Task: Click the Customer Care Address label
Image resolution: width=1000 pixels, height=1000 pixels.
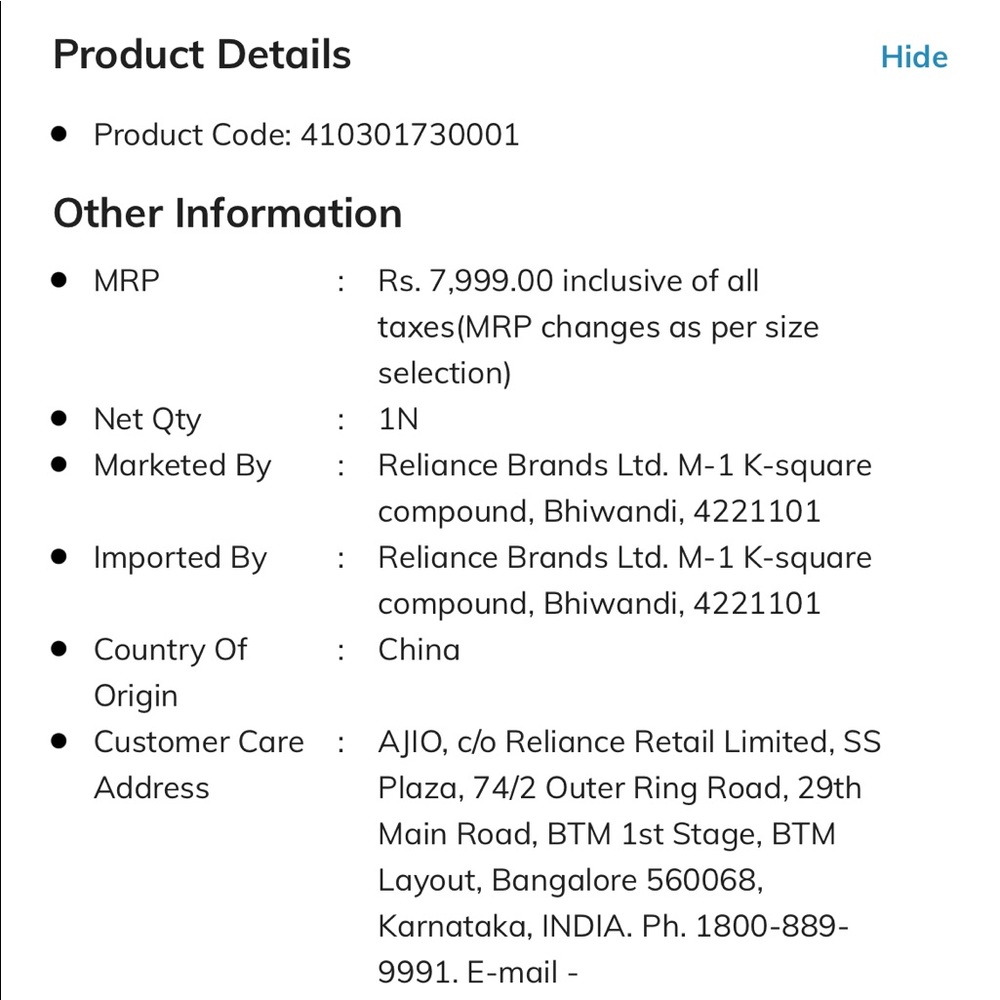Action: [x=199, y=765]
